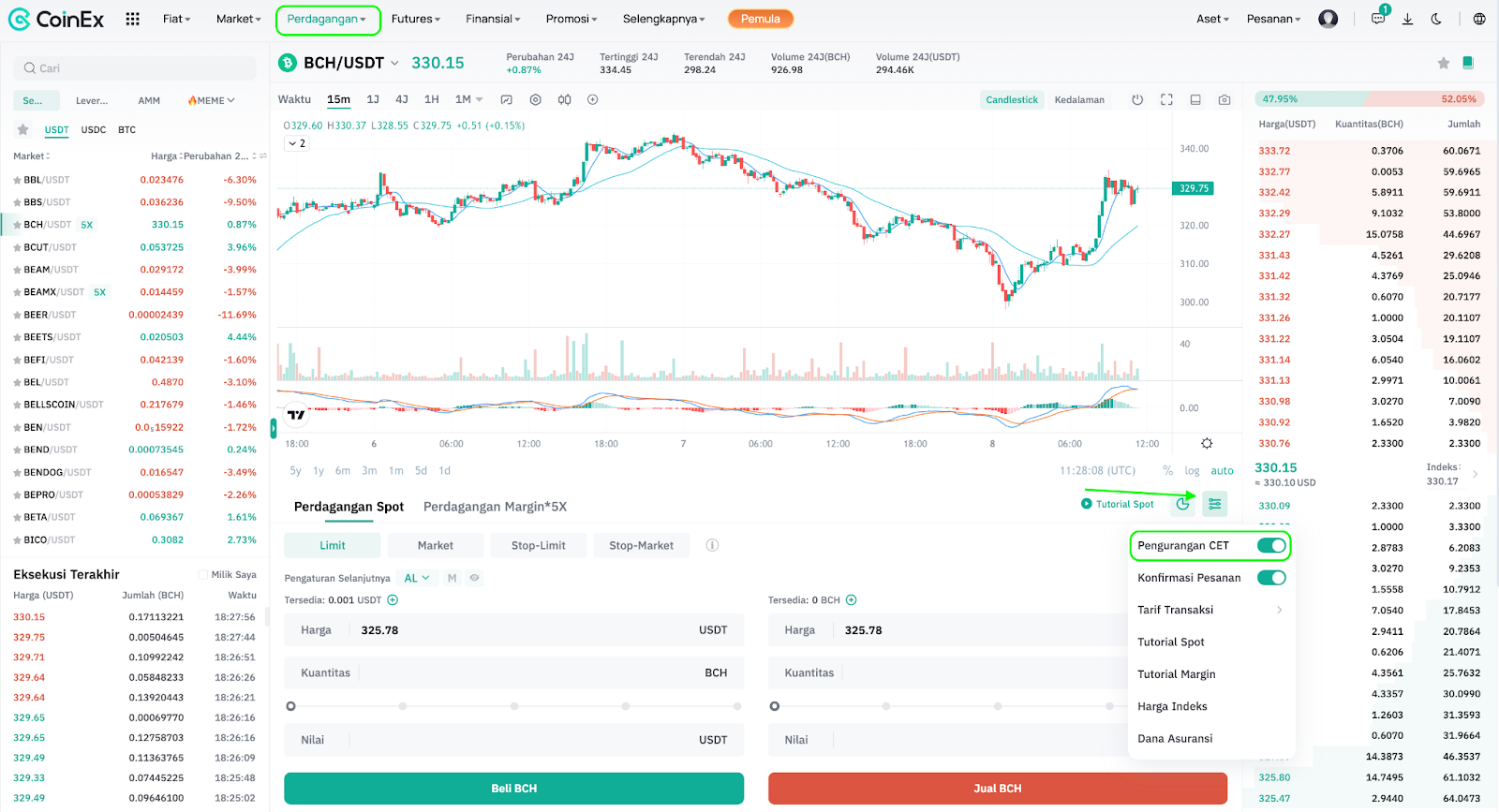Image resolution: width=1499 pixels, height=812 pixels.
Task: Open Dana Asuransi link
Action: 1175,739
